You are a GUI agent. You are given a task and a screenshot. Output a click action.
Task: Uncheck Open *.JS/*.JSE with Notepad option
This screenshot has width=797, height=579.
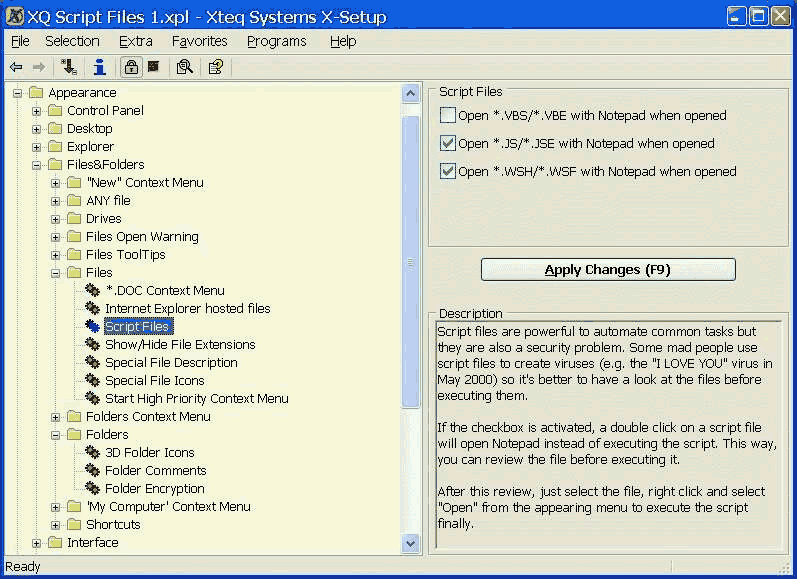[x=448, y=143]
